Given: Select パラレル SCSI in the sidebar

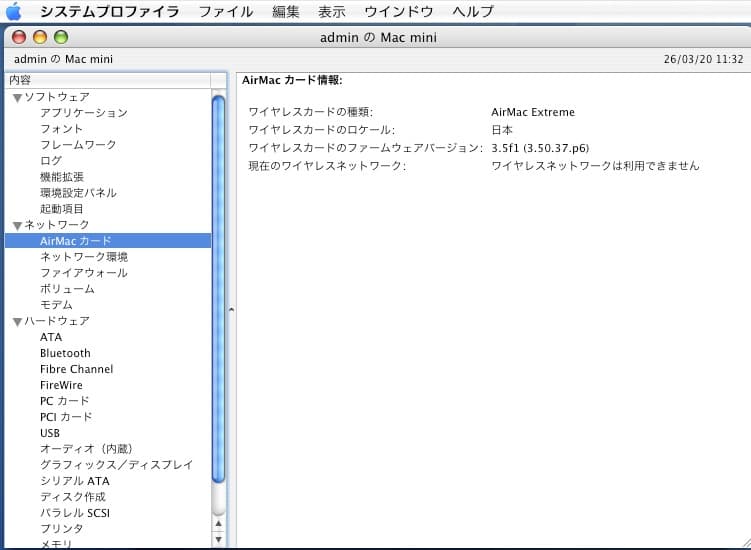Looking at the screenshot, I should [75, 513].
